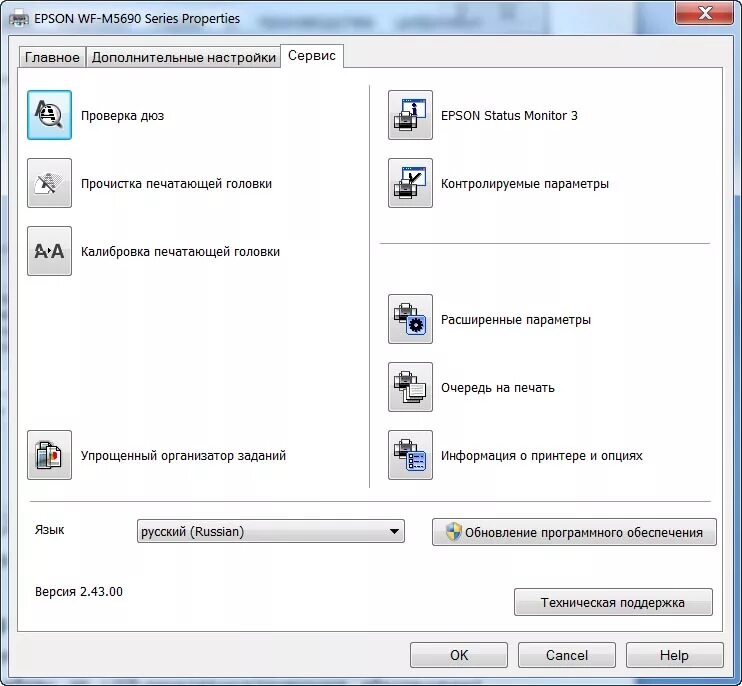Click the Упрощенный организатор заданий label
742x686 pixels.
[184, 456]
